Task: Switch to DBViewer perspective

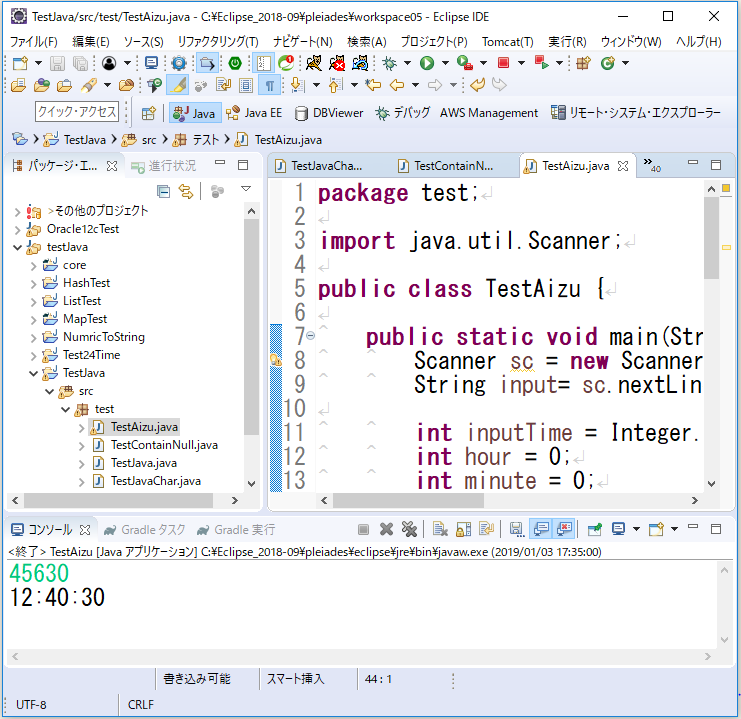Action: click(329, 113)
